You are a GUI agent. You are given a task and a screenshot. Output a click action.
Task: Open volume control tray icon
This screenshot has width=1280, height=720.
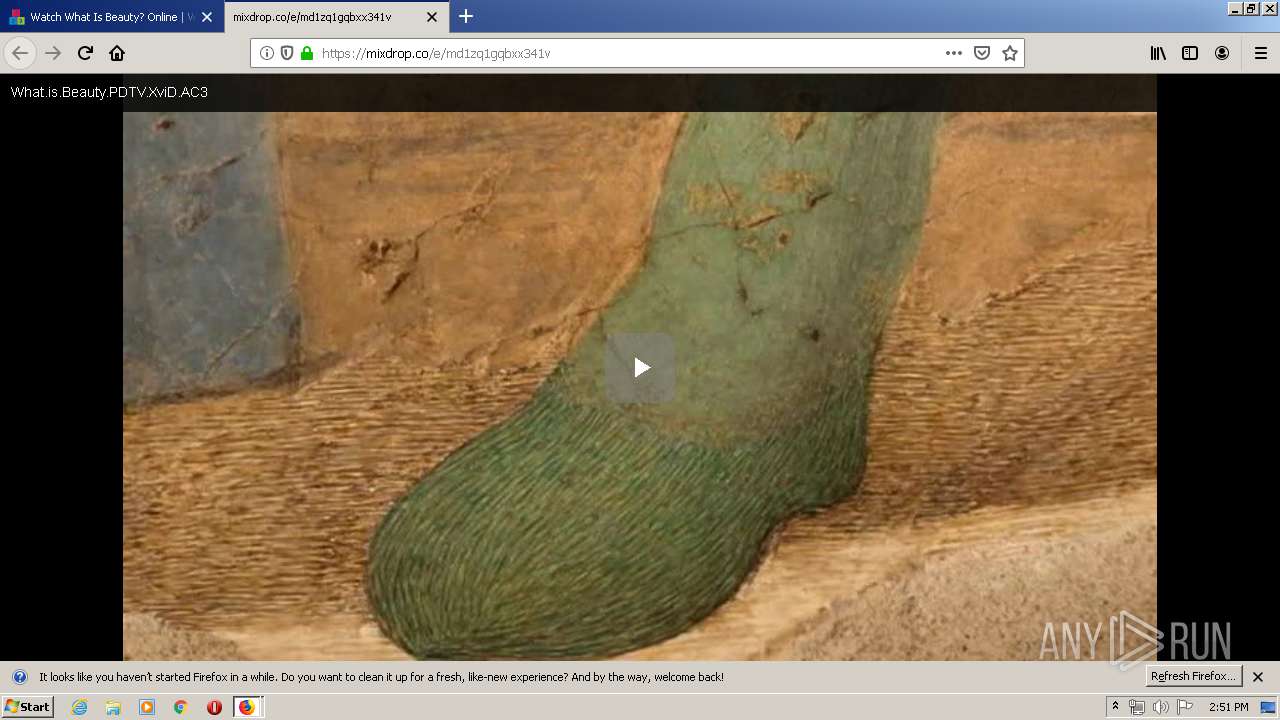click(1161, 707)
